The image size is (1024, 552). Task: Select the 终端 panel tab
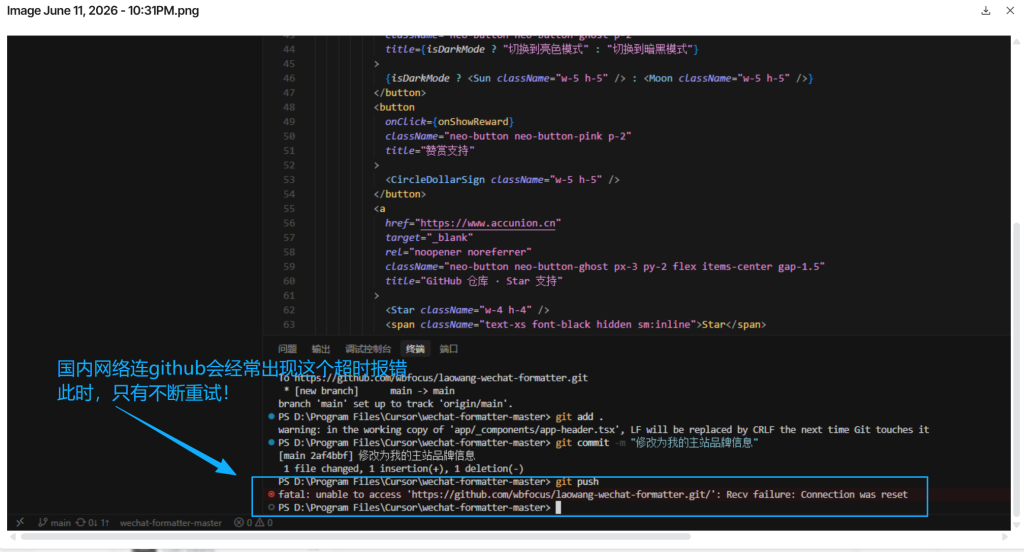coord(415,349)
